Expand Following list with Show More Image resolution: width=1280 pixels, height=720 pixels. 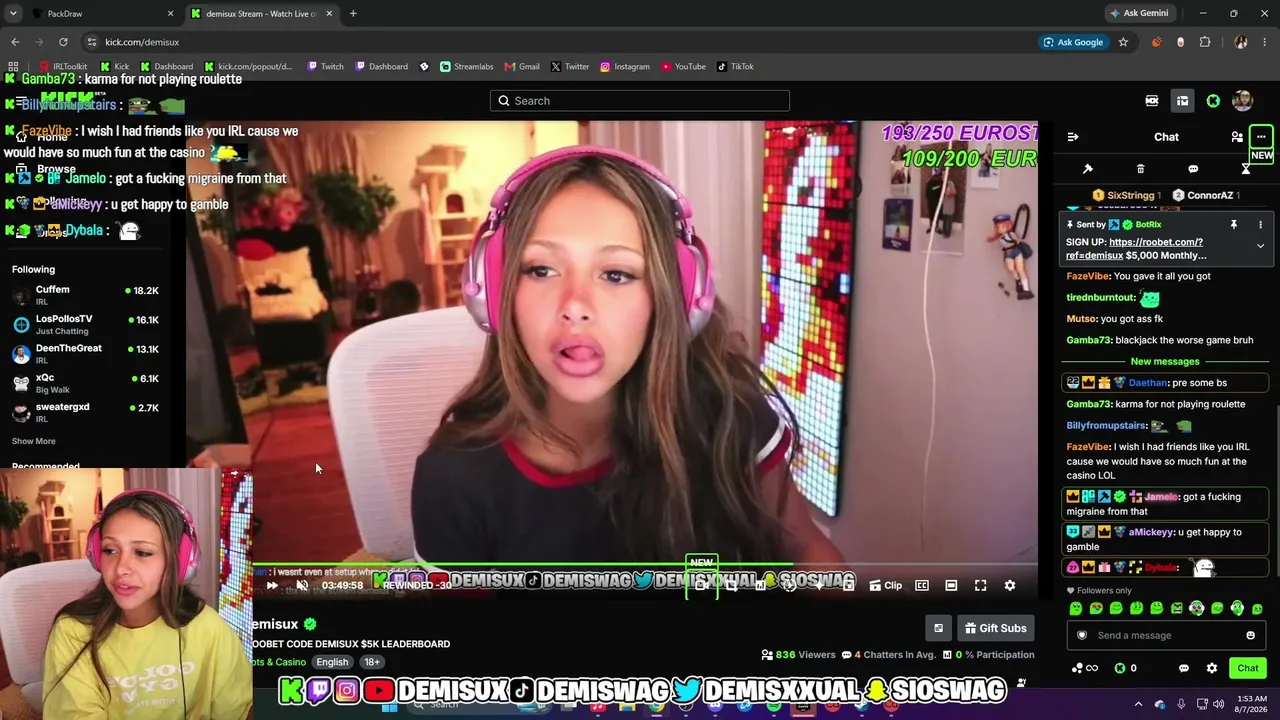34,441
